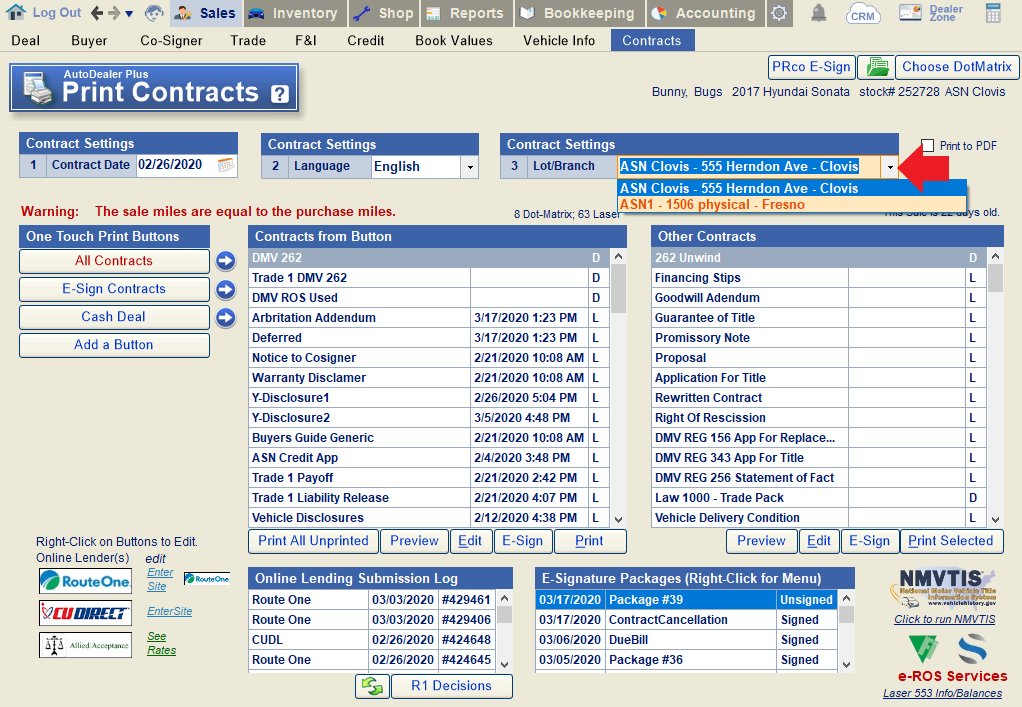The width and height of the screenshot is (1022, 707).
Task: Click the PRco E-Sign button
Action: pyautogui.click(x=811, y=67)
